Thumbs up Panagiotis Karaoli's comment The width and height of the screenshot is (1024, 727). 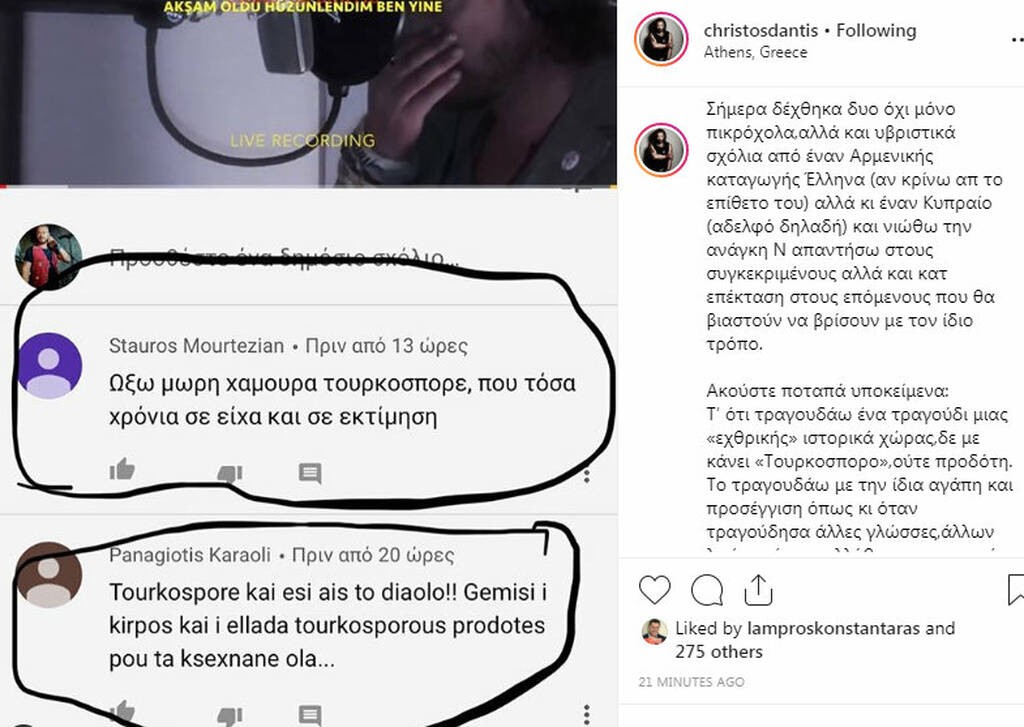coord(122,713)
